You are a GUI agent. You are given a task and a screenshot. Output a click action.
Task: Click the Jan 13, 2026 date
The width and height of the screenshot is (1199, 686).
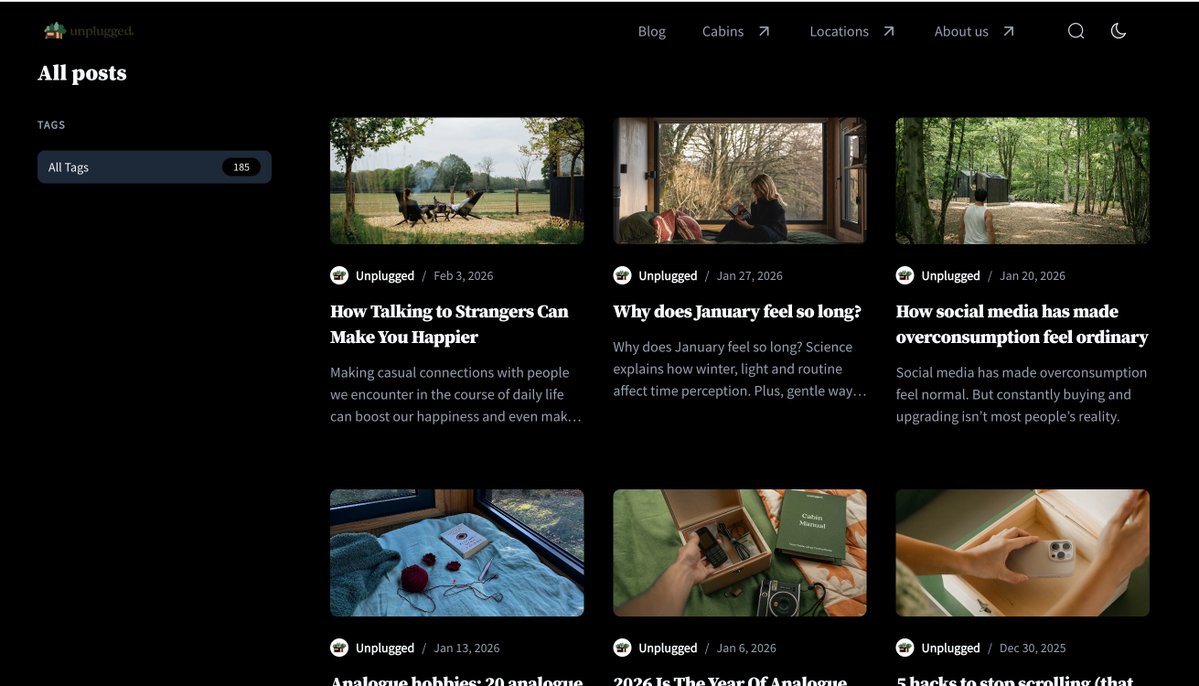pos(466,648)
